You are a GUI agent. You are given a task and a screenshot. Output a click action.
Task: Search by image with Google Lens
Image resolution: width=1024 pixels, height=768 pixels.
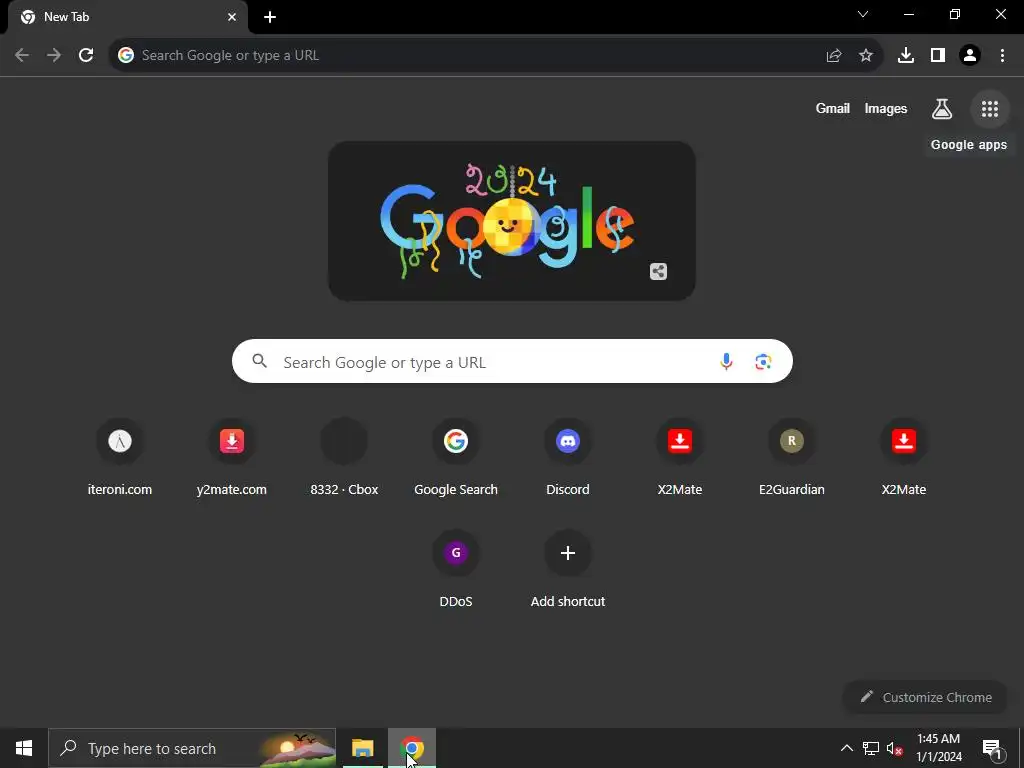coord(763,361)
